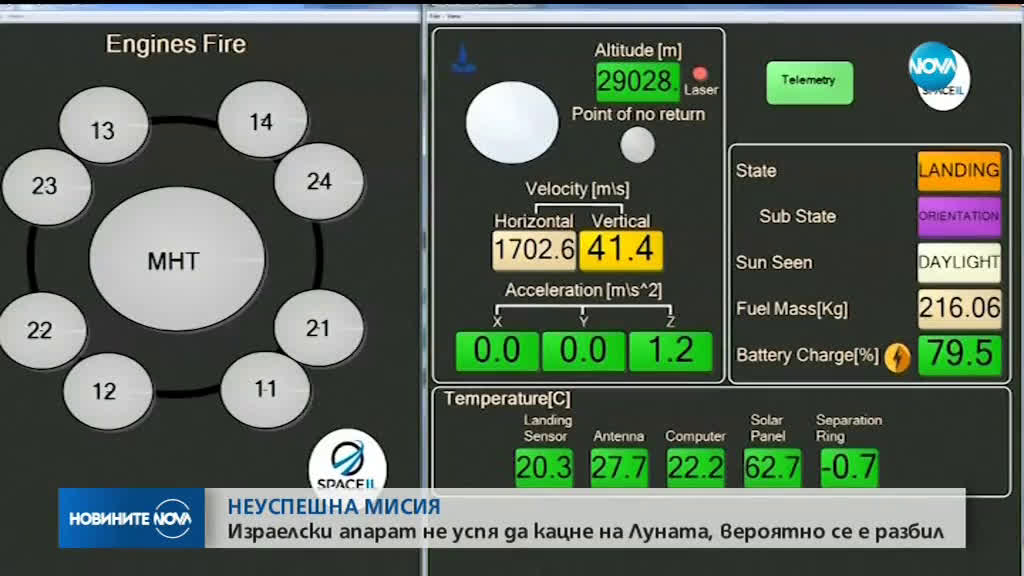Click the large white moon circle
The height and width of the screenshot is (576, 1024).
tap(512, 122)
